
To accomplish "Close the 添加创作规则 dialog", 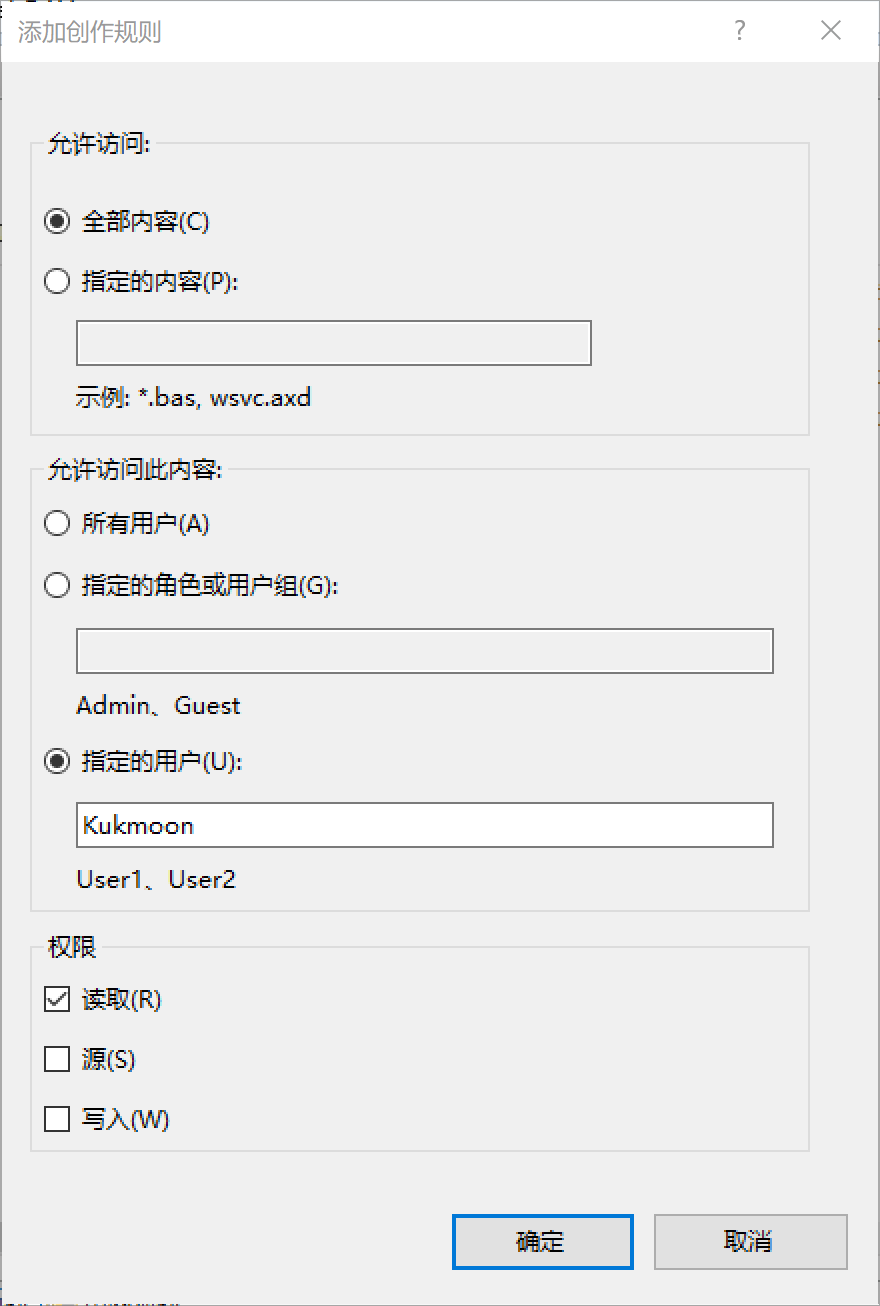I will pos(830,31).
